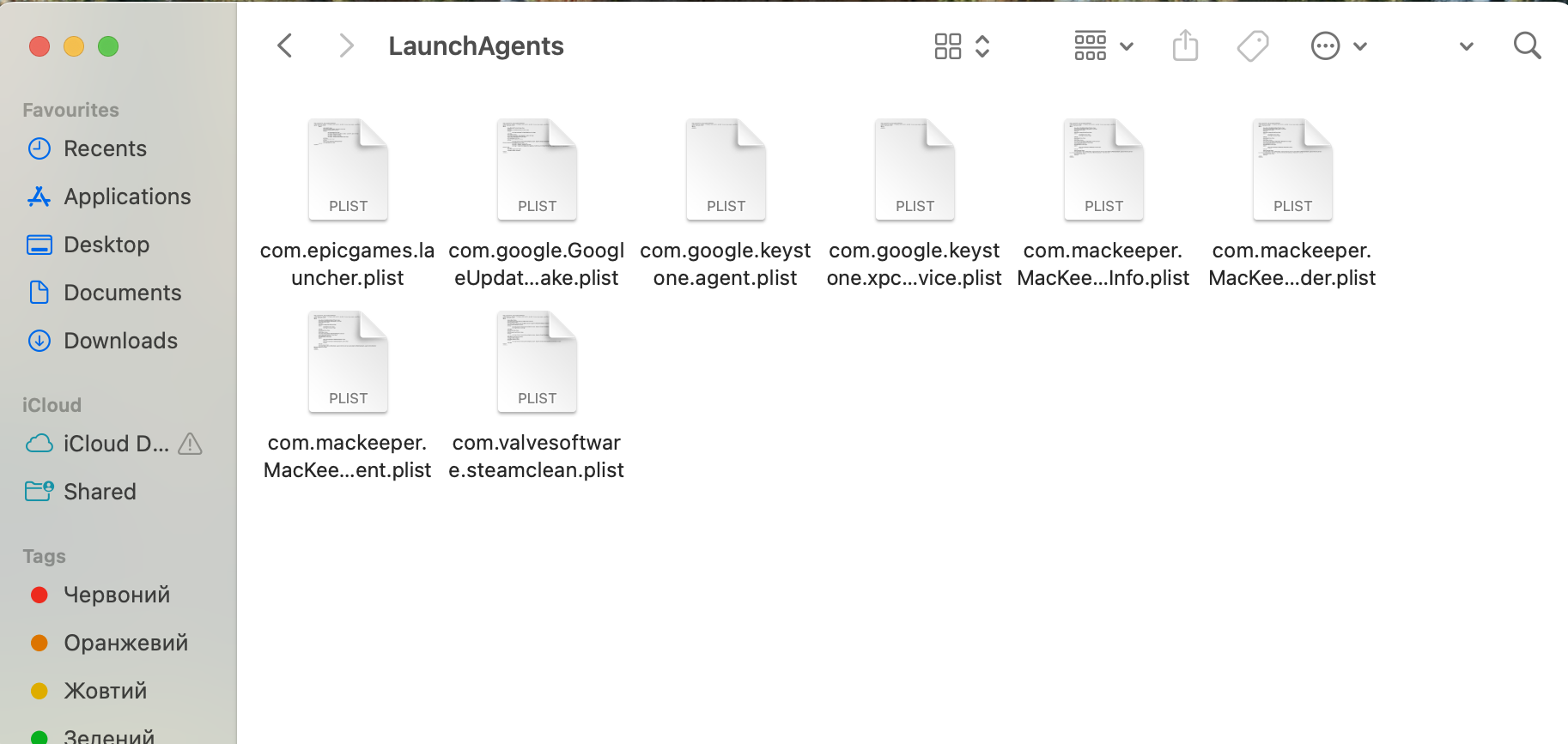Open the Action ellipsis menu

click(x=1325, y=46)
